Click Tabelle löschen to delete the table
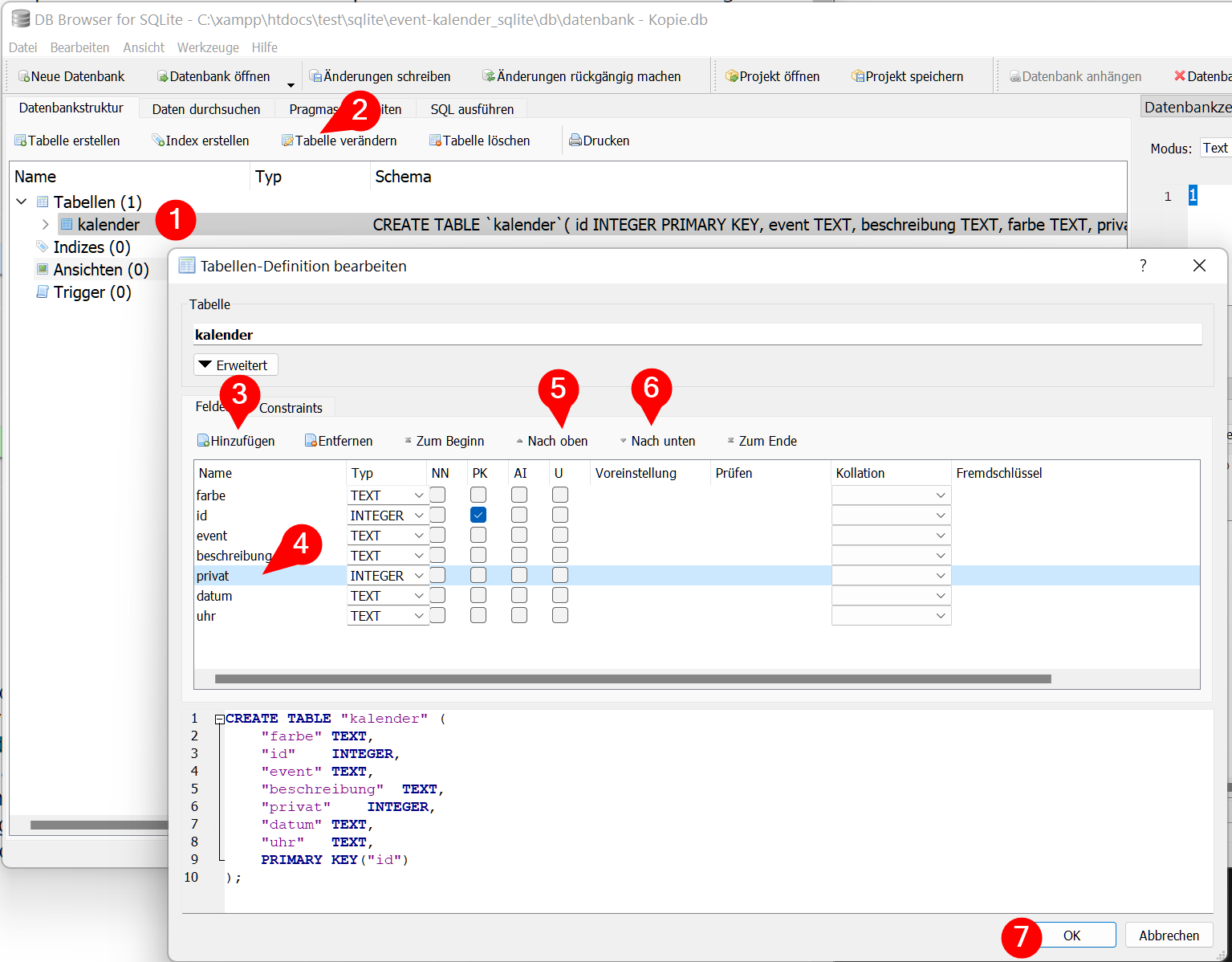Viewport: 1232px width, 962px height. (479, 141)
